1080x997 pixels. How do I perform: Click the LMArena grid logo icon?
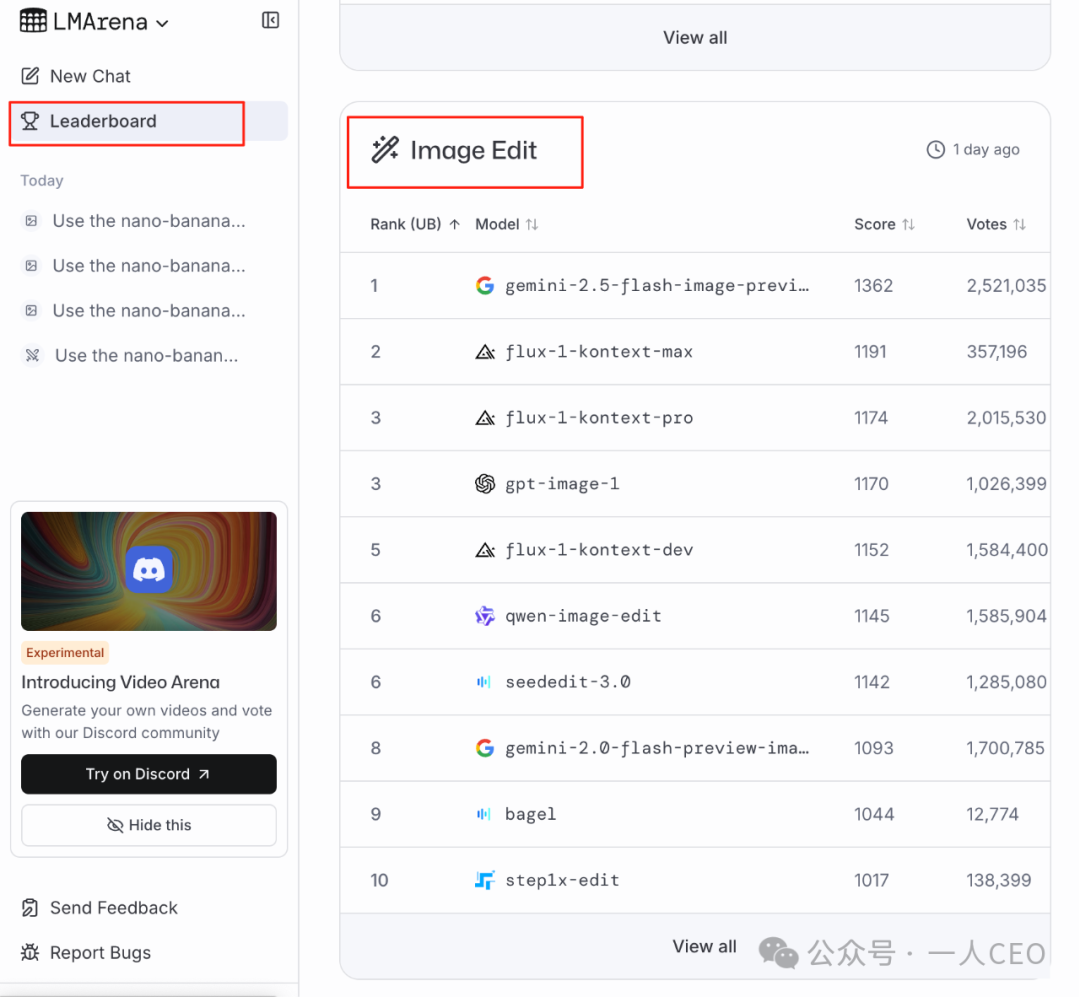coord(33,21)
